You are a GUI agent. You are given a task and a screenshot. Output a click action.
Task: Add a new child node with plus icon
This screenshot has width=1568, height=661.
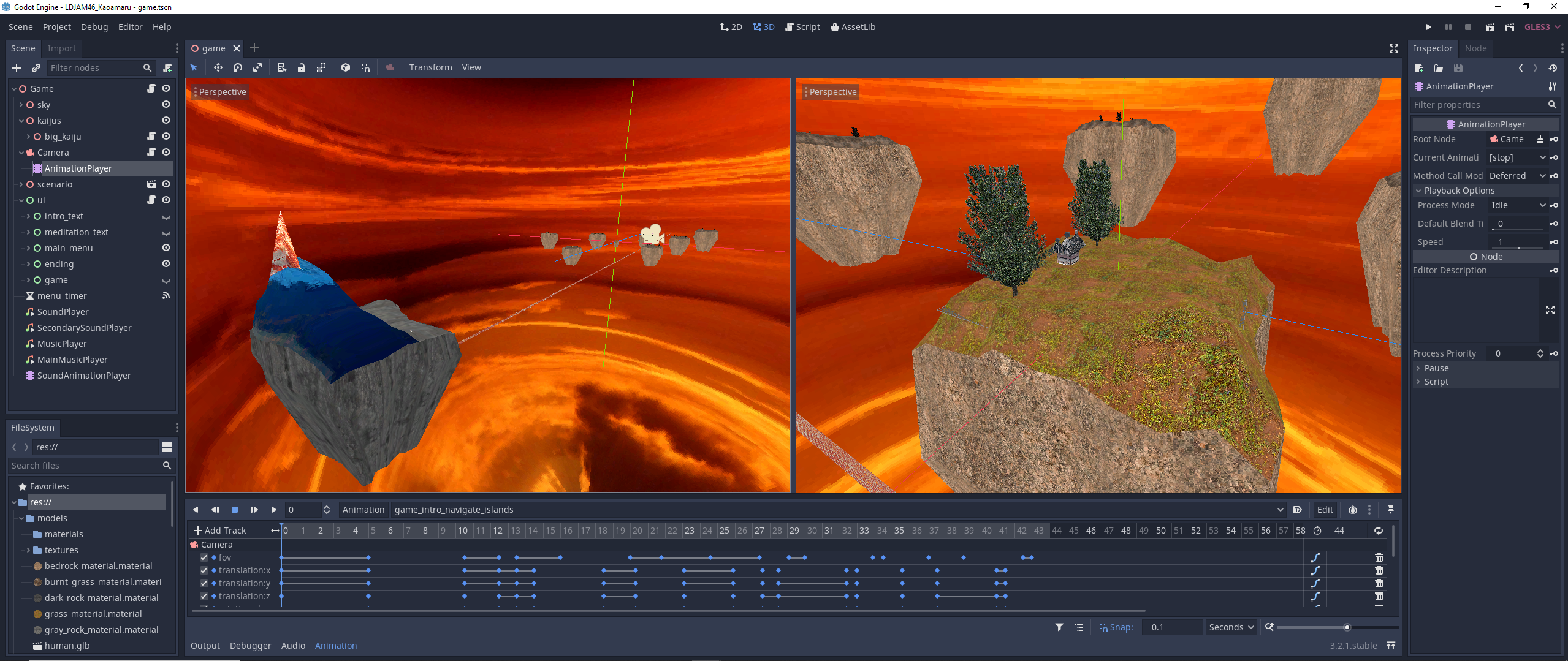17,68
